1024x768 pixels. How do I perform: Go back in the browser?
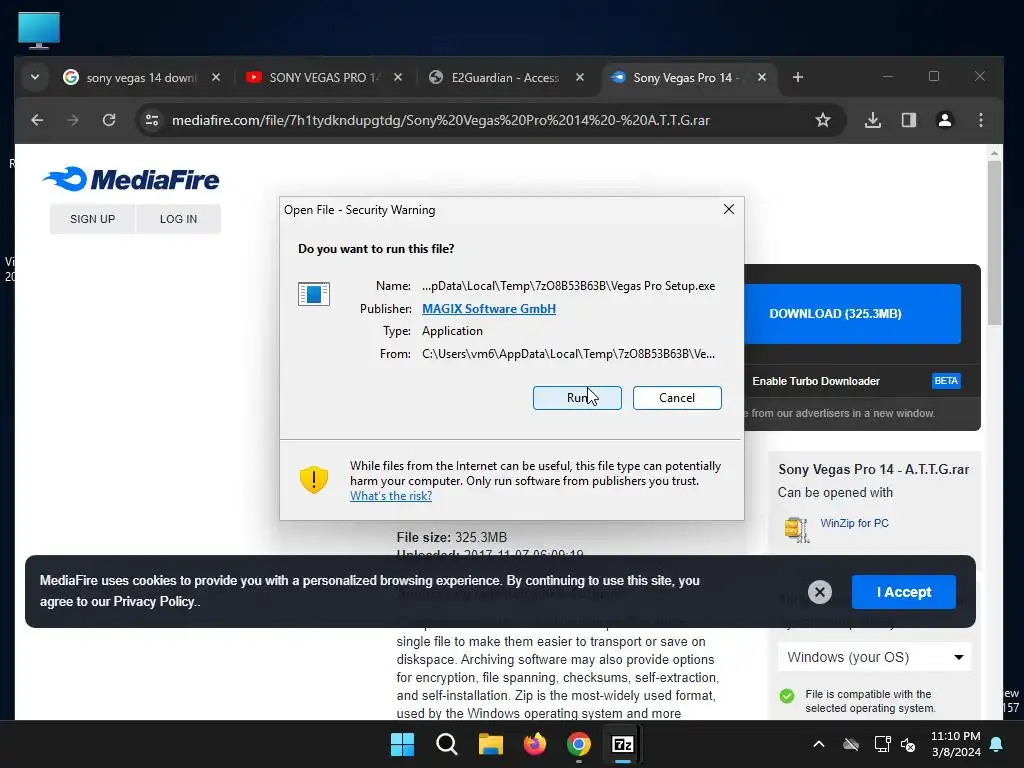(37, 120)
